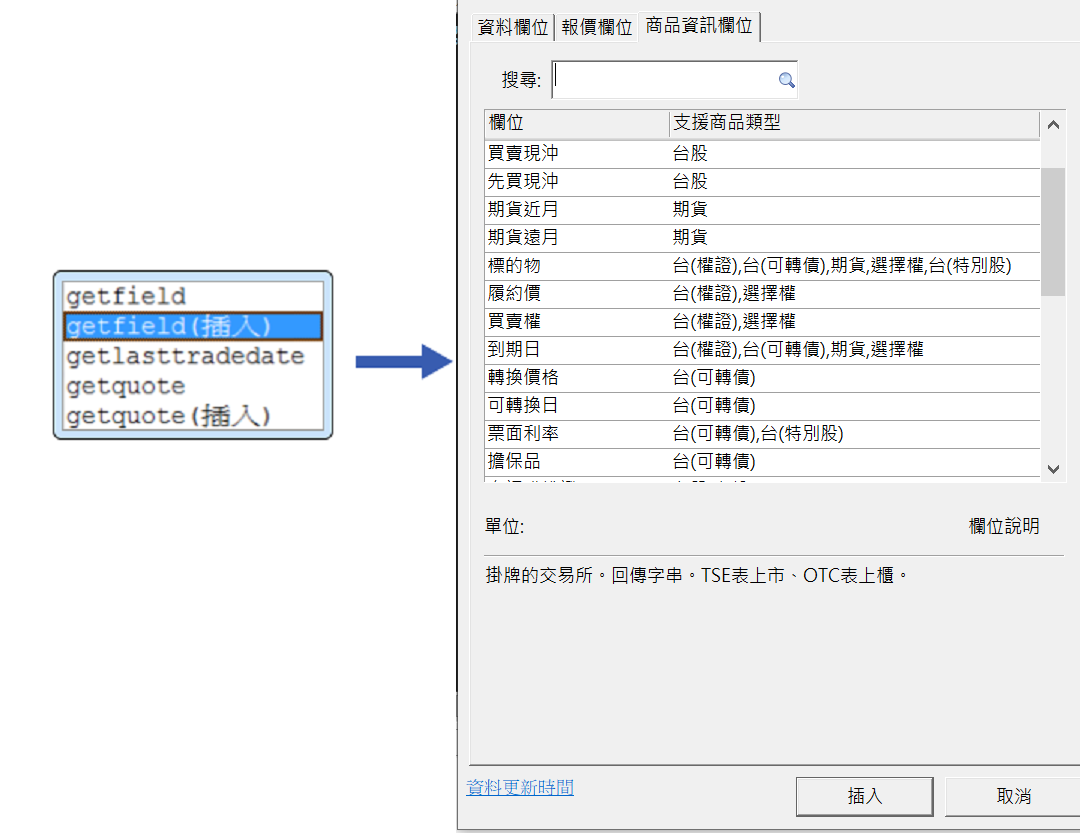
Task: Select the 履約價 row
Action: coord(762,293)
